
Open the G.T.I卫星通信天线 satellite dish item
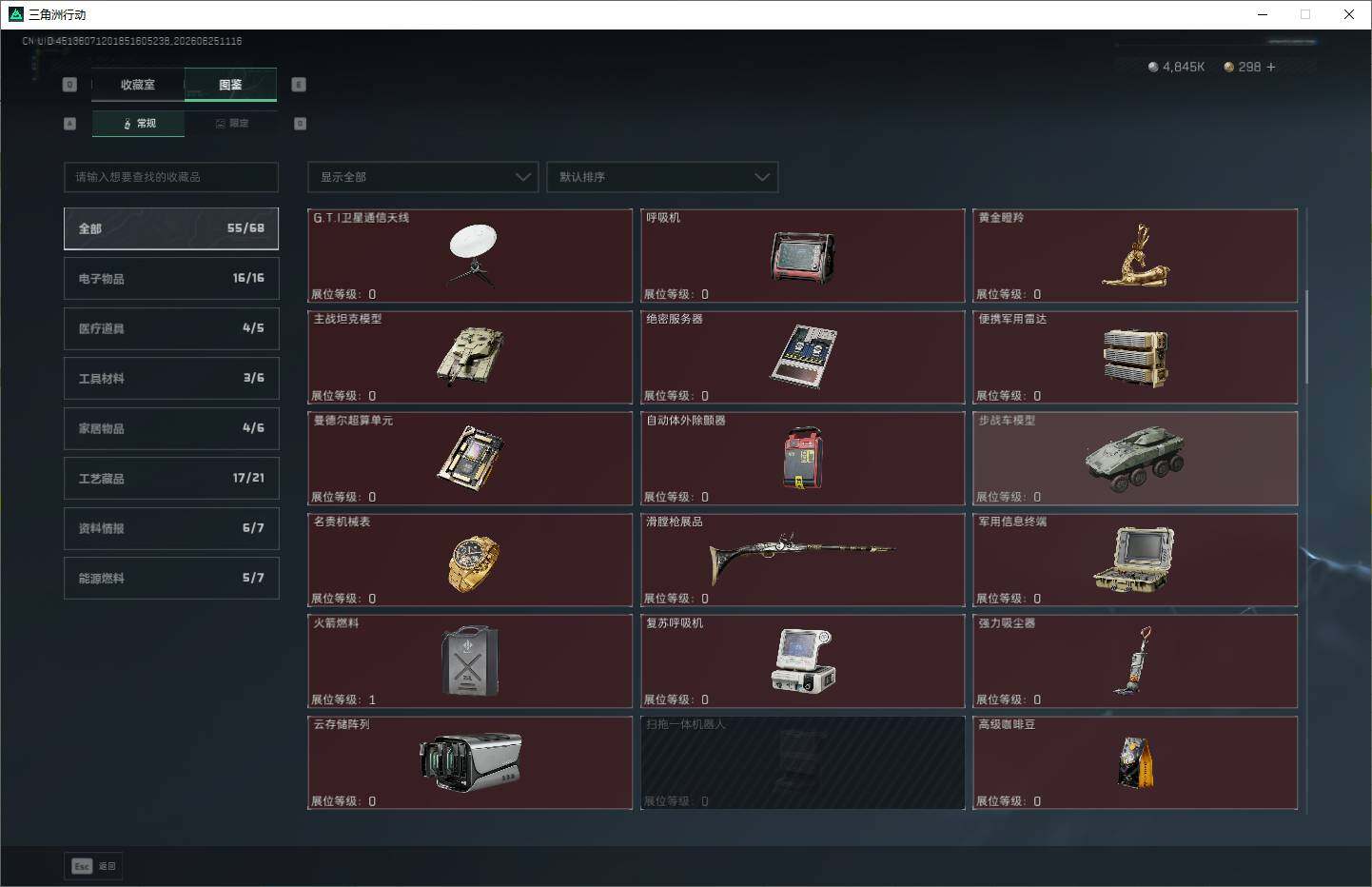click(x=470, y=256)
